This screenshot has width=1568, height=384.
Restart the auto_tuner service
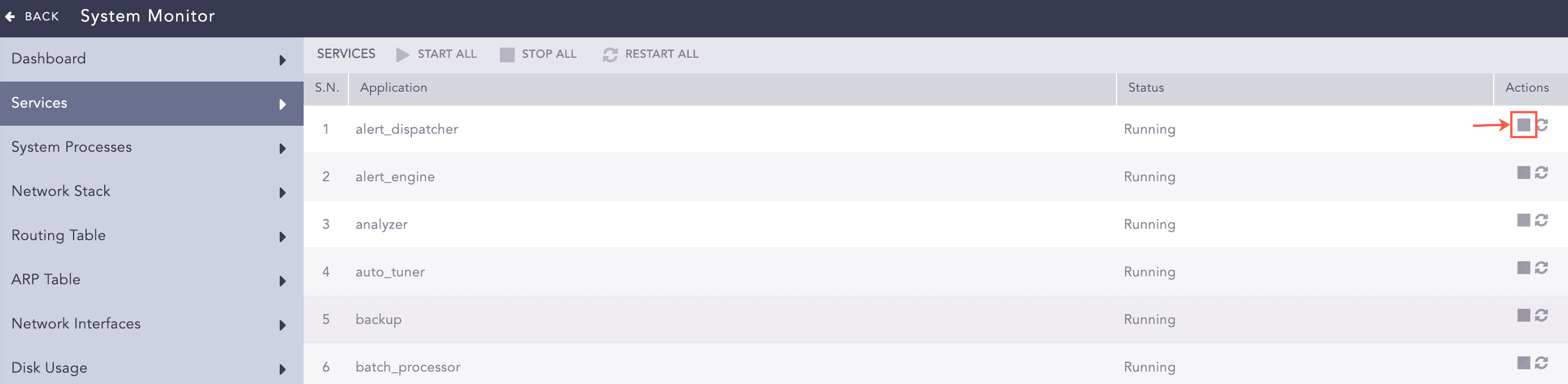click(1541, 268)
